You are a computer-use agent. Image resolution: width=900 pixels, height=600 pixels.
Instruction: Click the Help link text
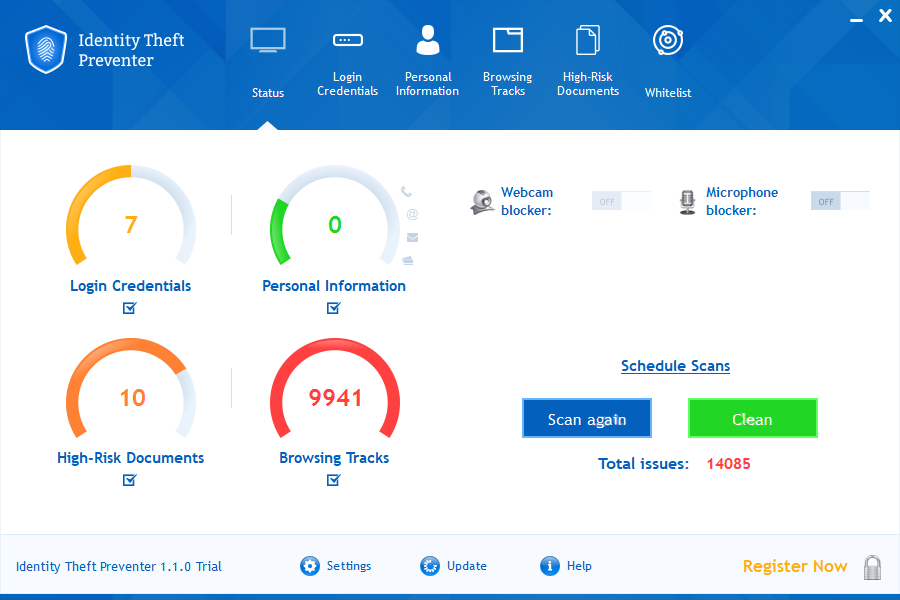[x=579, y=566]
